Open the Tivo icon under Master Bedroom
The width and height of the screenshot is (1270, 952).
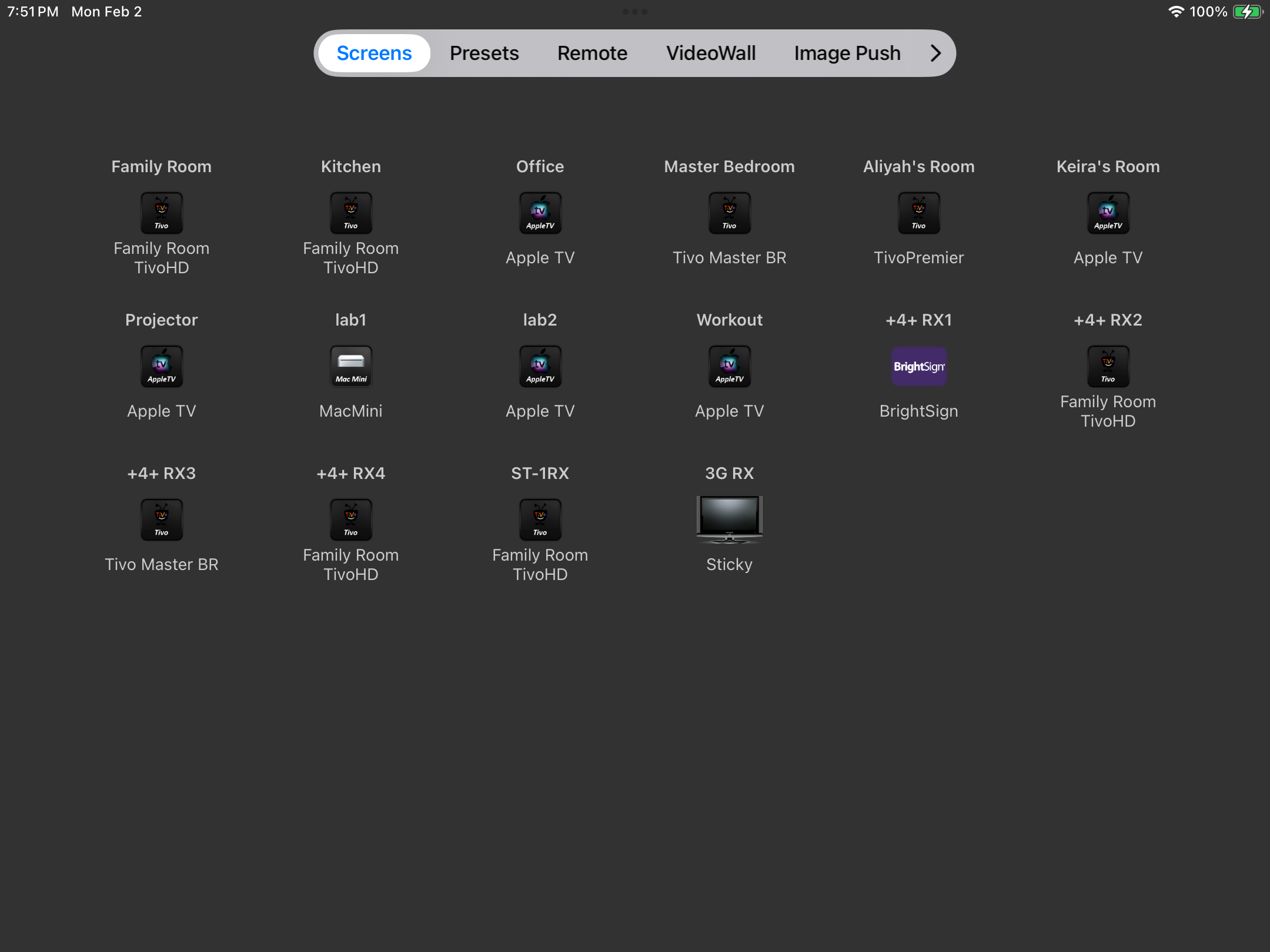(729, 213)
